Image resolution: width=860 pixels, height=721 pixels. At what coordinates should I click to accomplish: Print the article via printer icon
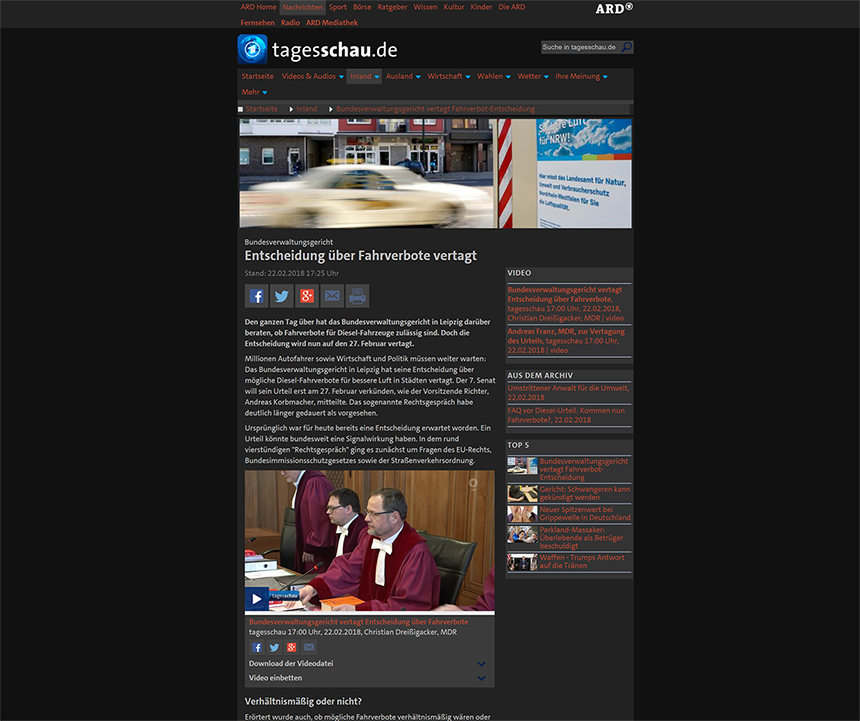pyautogui.click(x=357, y=296)
